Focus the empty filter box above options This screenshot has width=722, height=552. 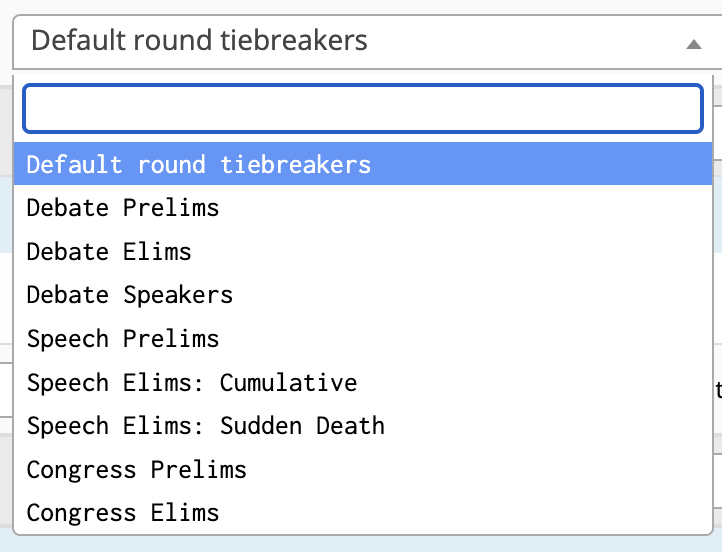click(362, 109)
